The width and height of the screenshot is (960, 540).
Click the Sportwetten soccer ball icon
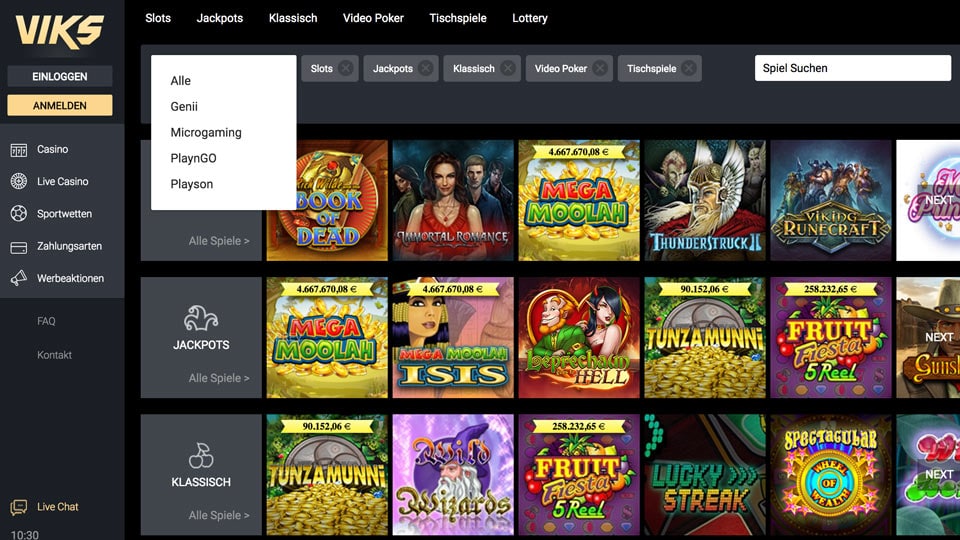(x=19, y=214)
